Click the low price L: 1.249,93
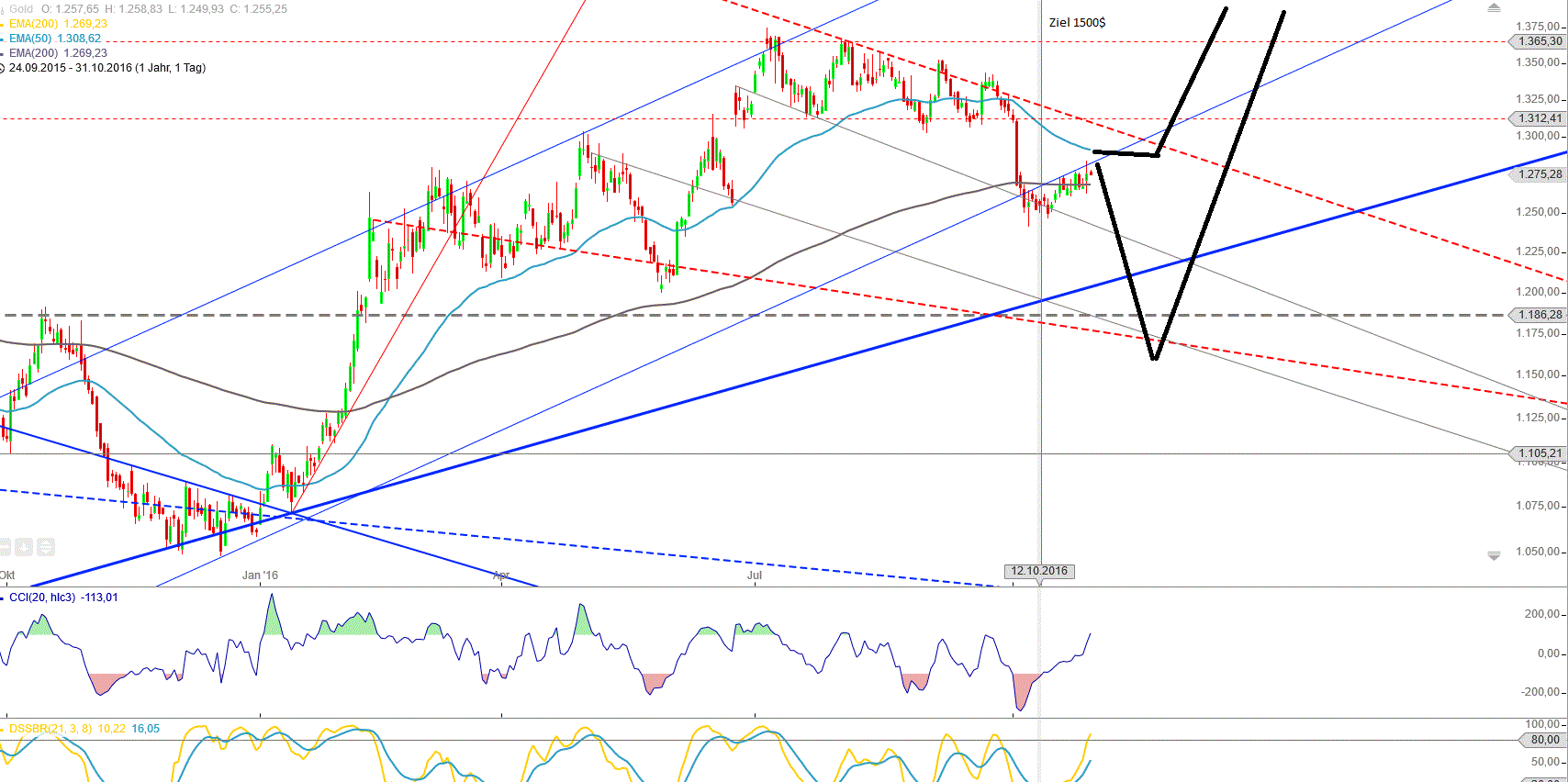1568x782 pixels. (196, 9)
